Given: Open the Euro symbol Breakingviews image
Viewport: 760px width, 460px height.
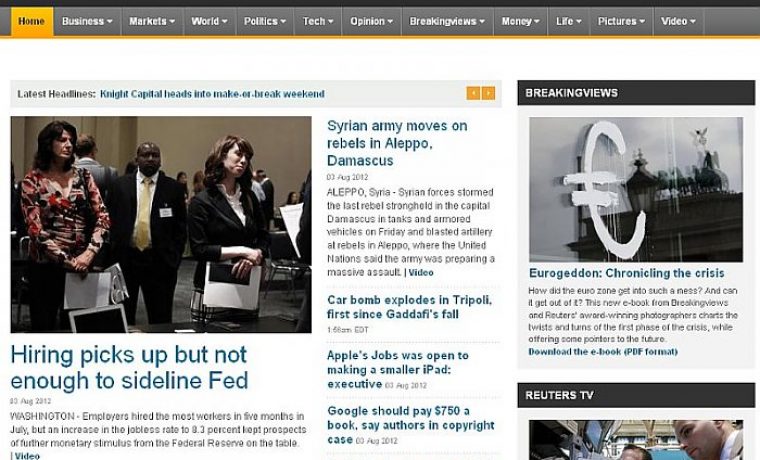Looking at the screenshot, I should [636, 190].
